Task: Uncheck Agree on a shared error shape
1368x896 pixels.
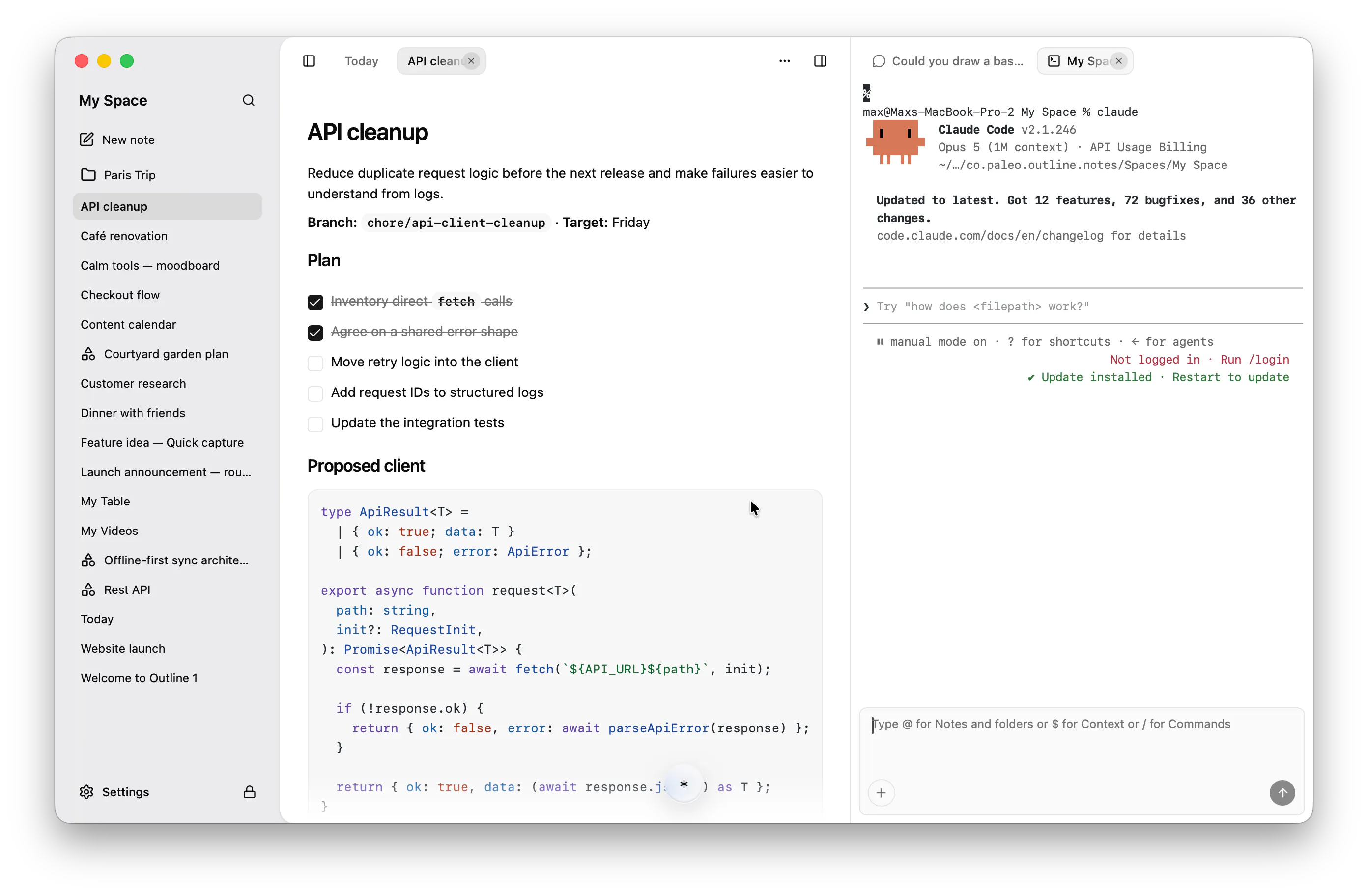Action: click(315, 332)
